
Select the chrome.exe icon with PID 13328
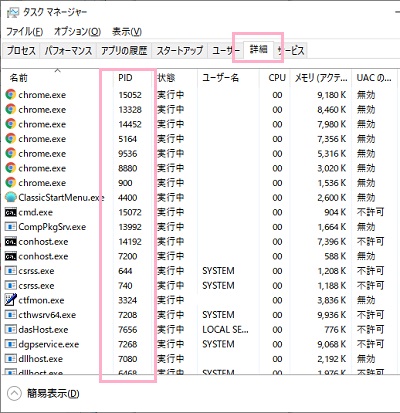tap(11, 109)
